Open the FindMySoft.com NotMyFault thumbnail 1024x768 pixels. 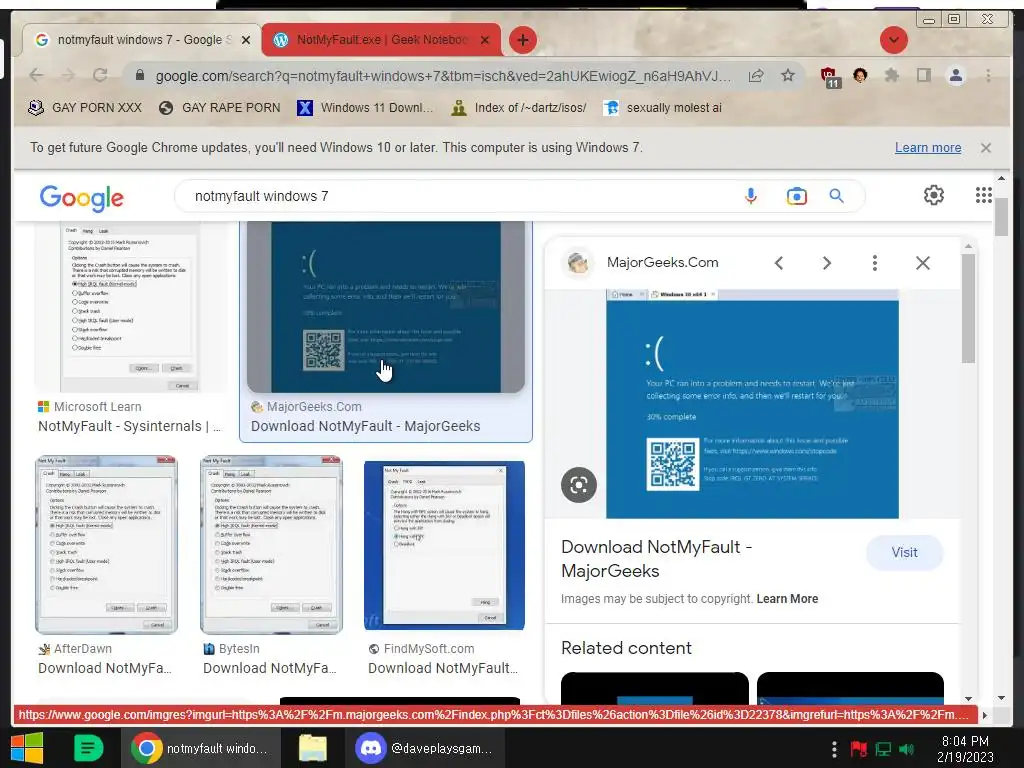(444, 545)
